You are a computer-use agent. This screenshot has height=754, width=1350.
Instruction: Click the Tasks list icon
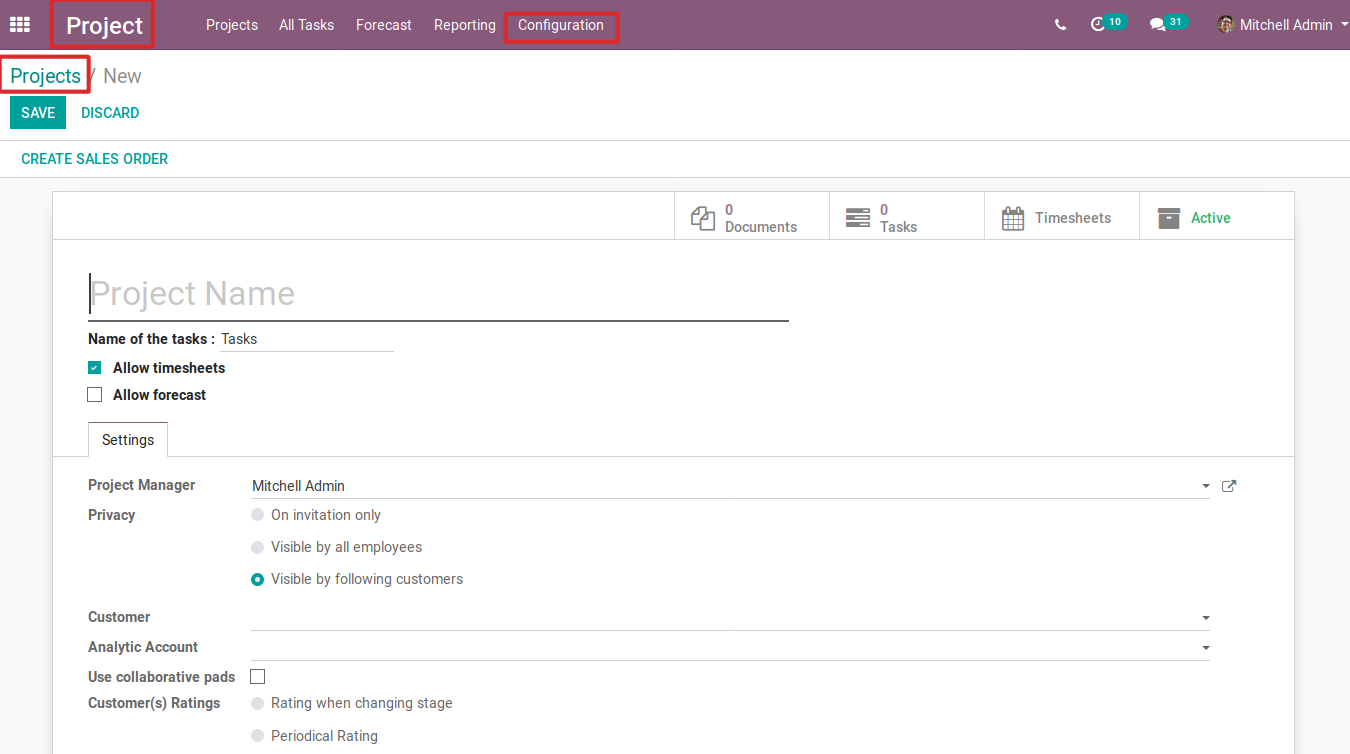[x=858, y=218]
